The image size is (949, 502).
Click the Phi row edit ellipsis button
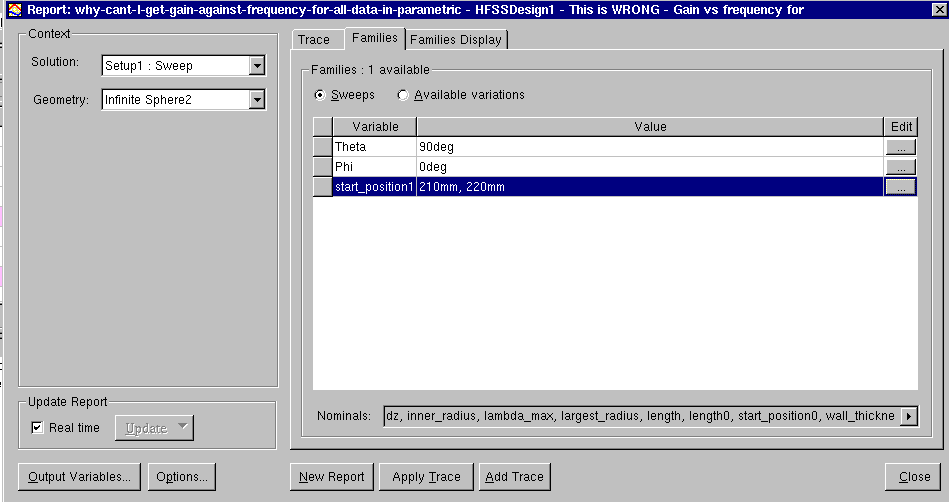point(901,167)
